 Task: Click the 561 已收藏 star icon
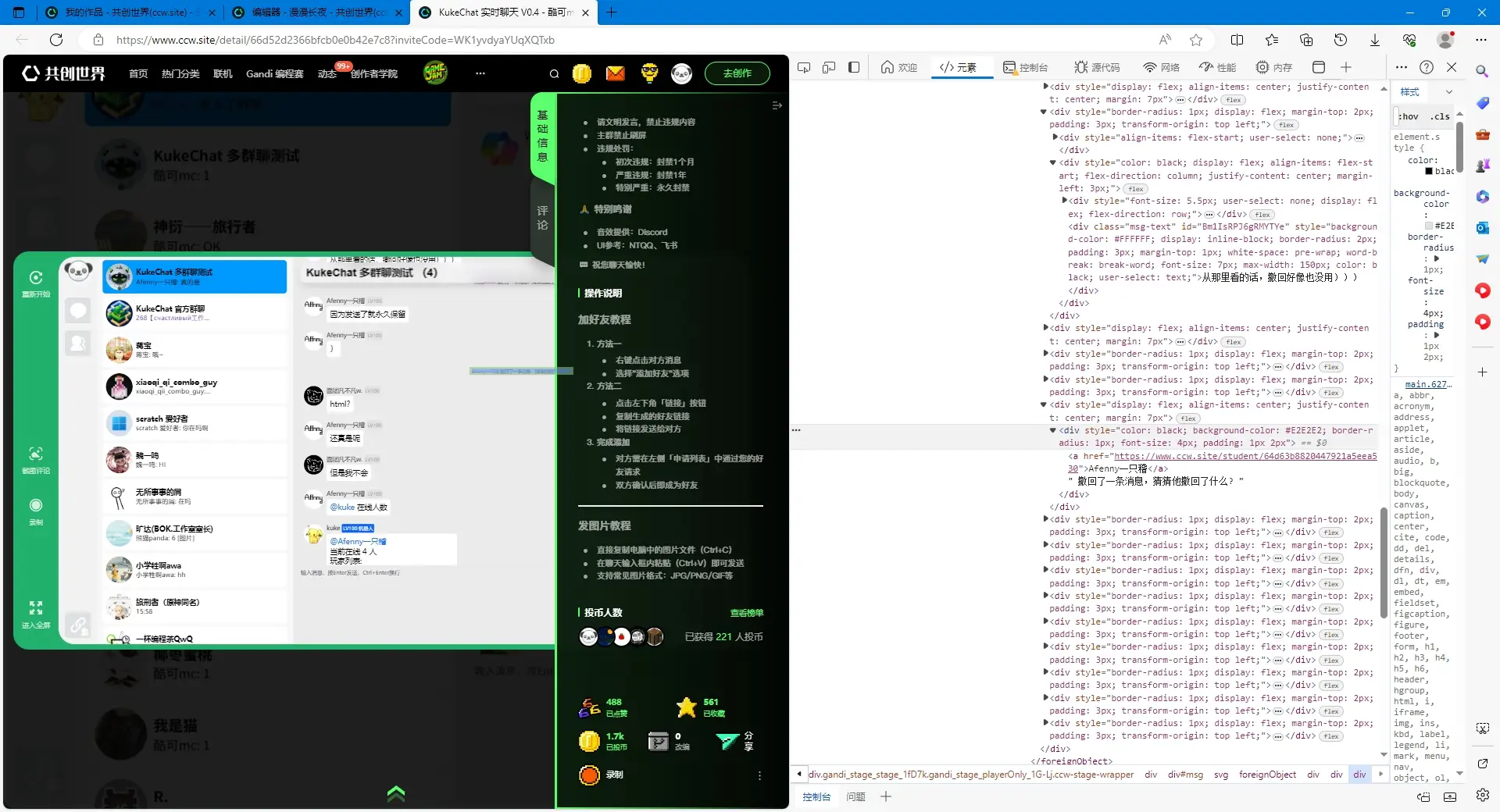tap(687, 707)
